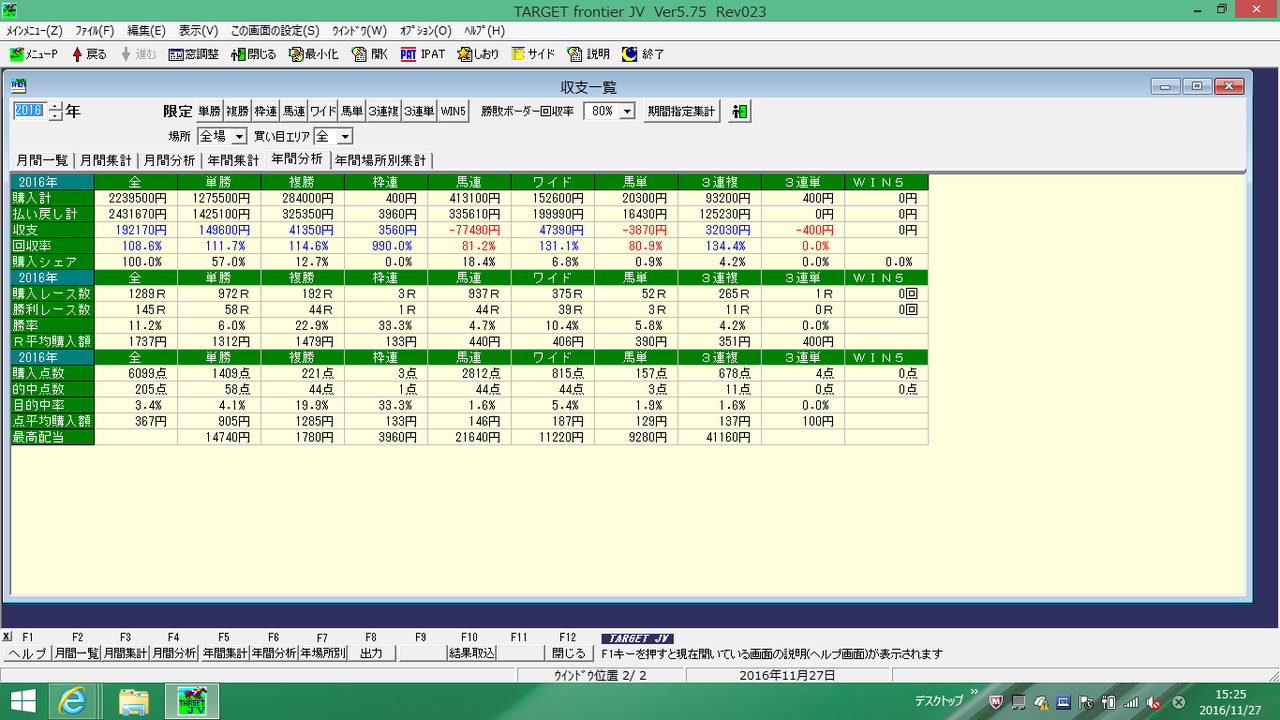Image resolution: width=1280 pixels, height=720 pixels.
Task: Click the 収支一覧 window system icon
Action: tap(19, 86)
